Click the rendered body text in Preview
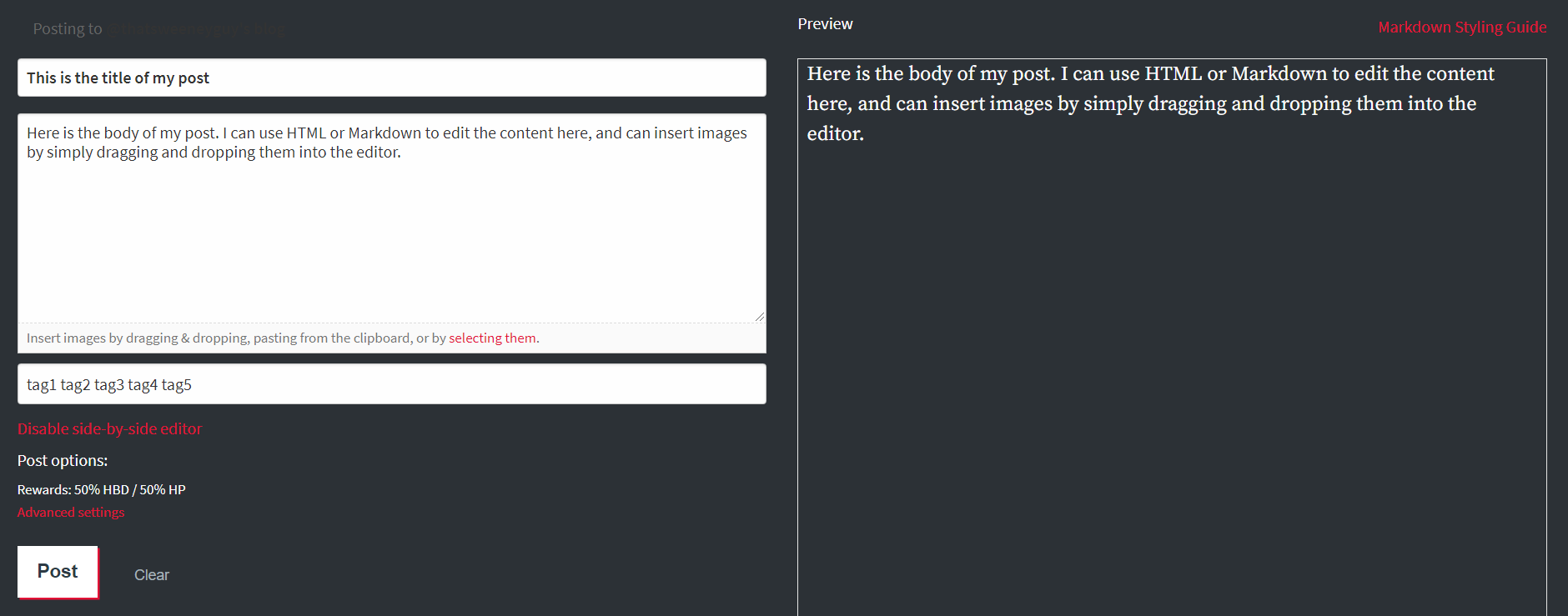This screenshot has width=1568, height=616. 1150,103
